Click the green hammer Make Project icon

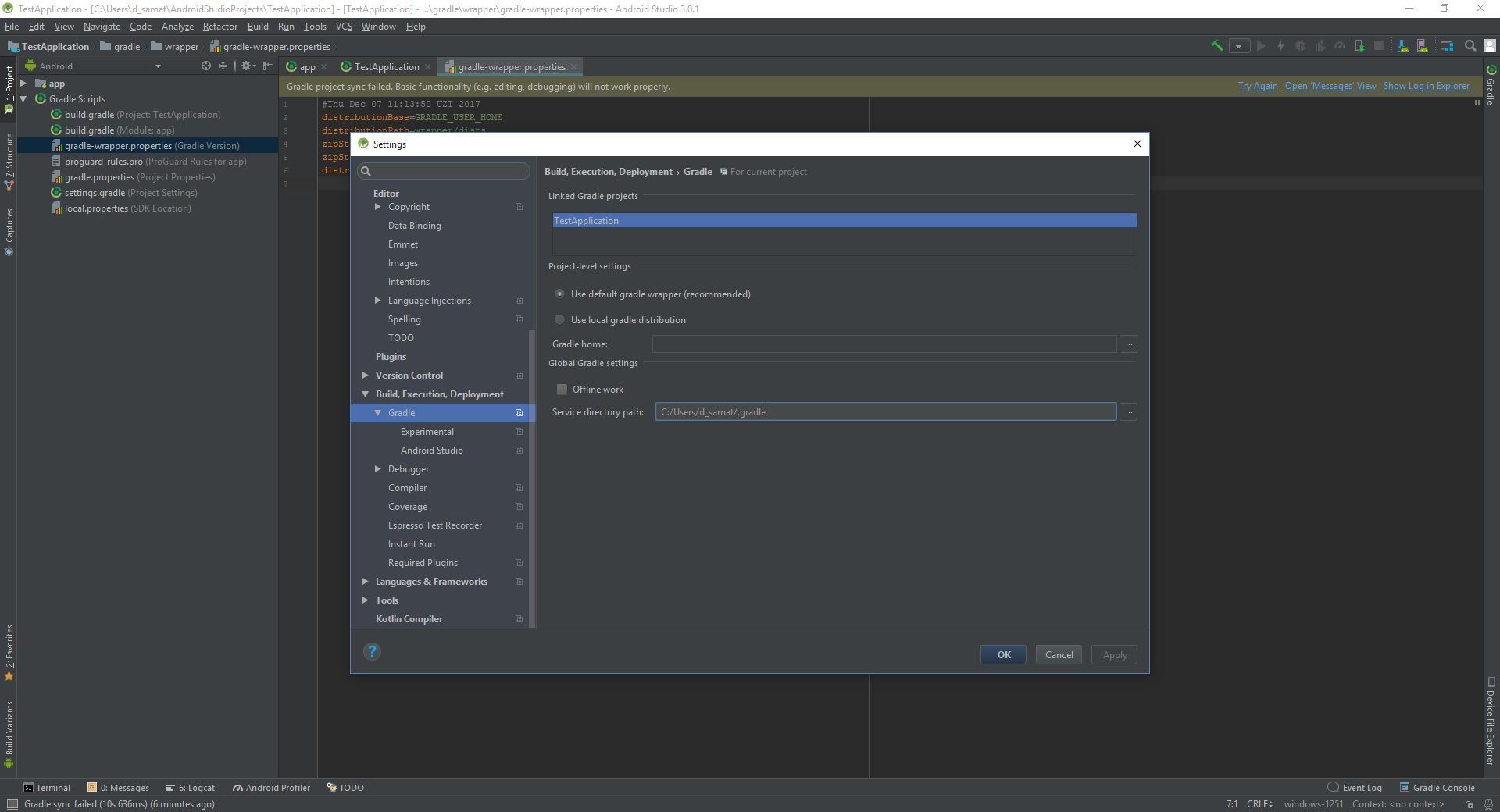pyautogui.click(x=1217, y=46)
